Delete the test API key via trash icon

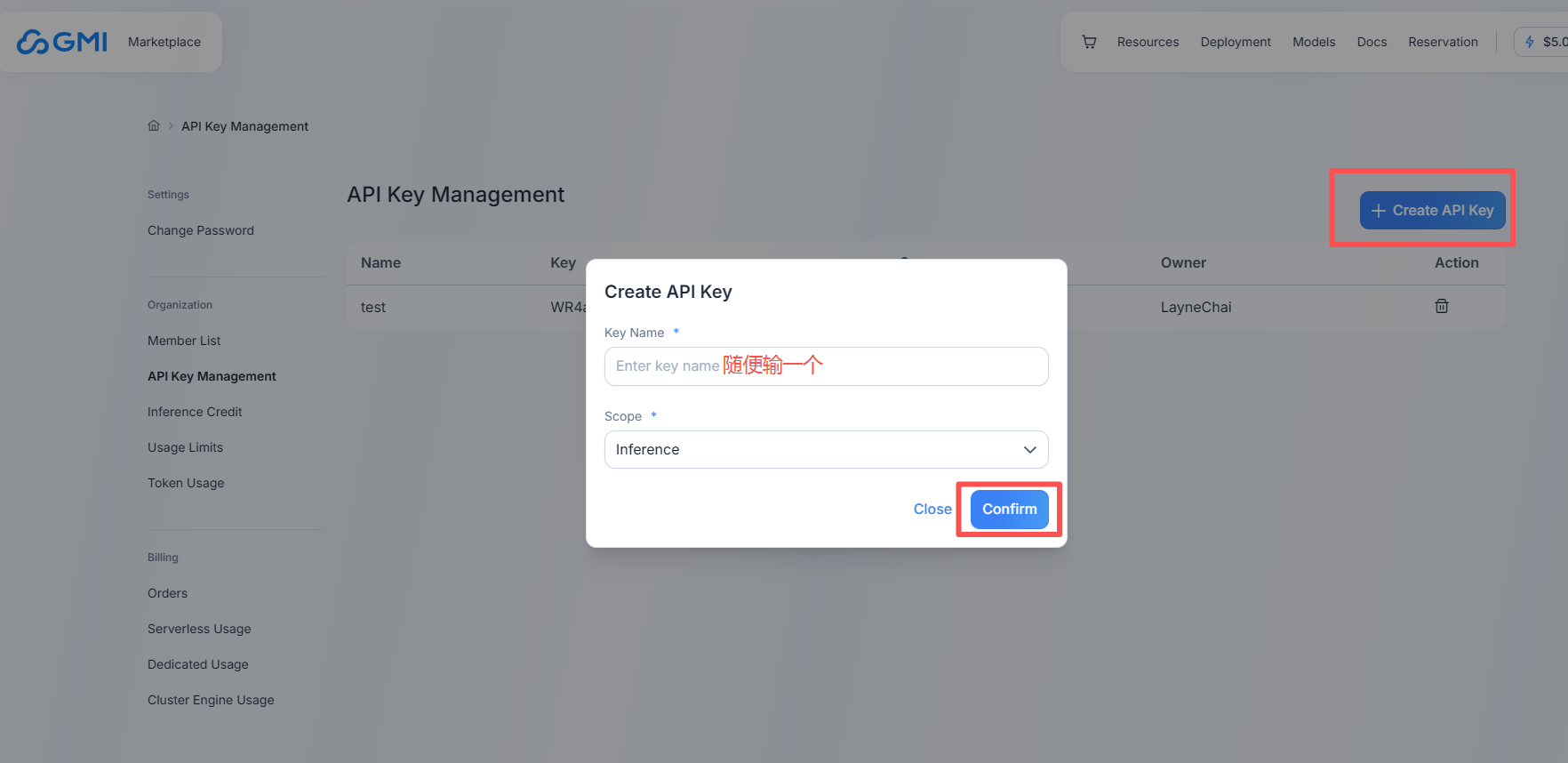tap(1442, 306)
